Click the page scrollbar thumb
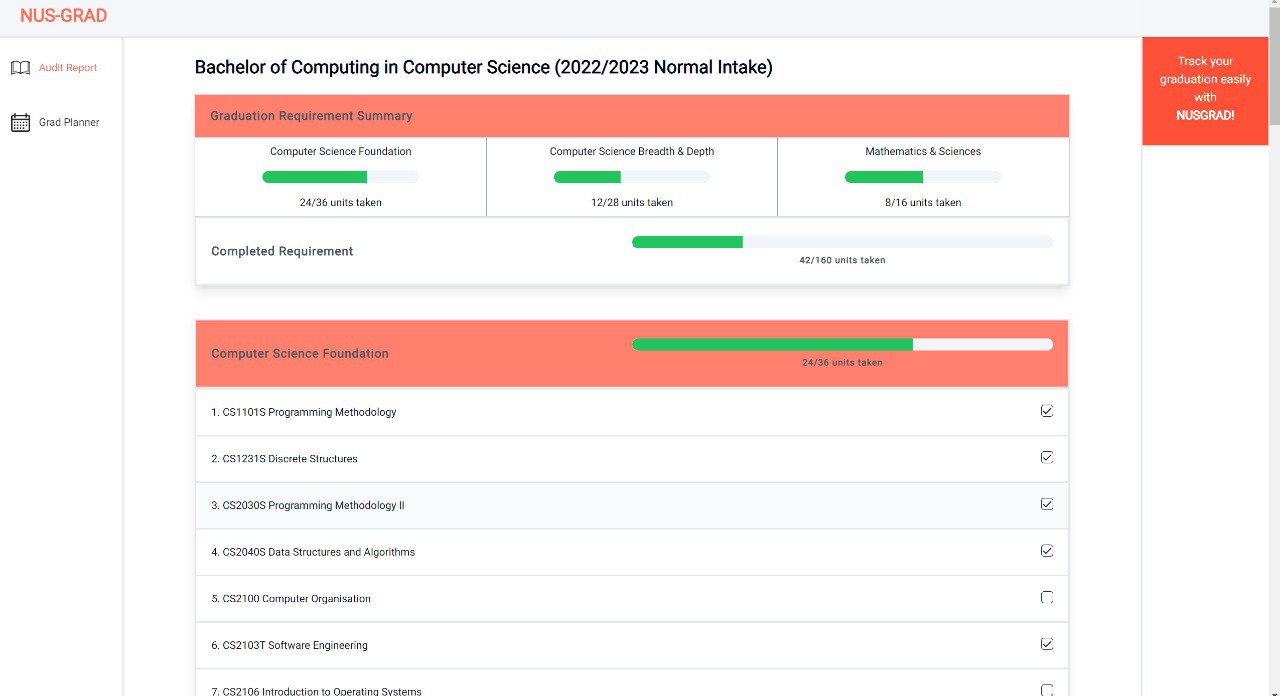 click(1274, 65)
